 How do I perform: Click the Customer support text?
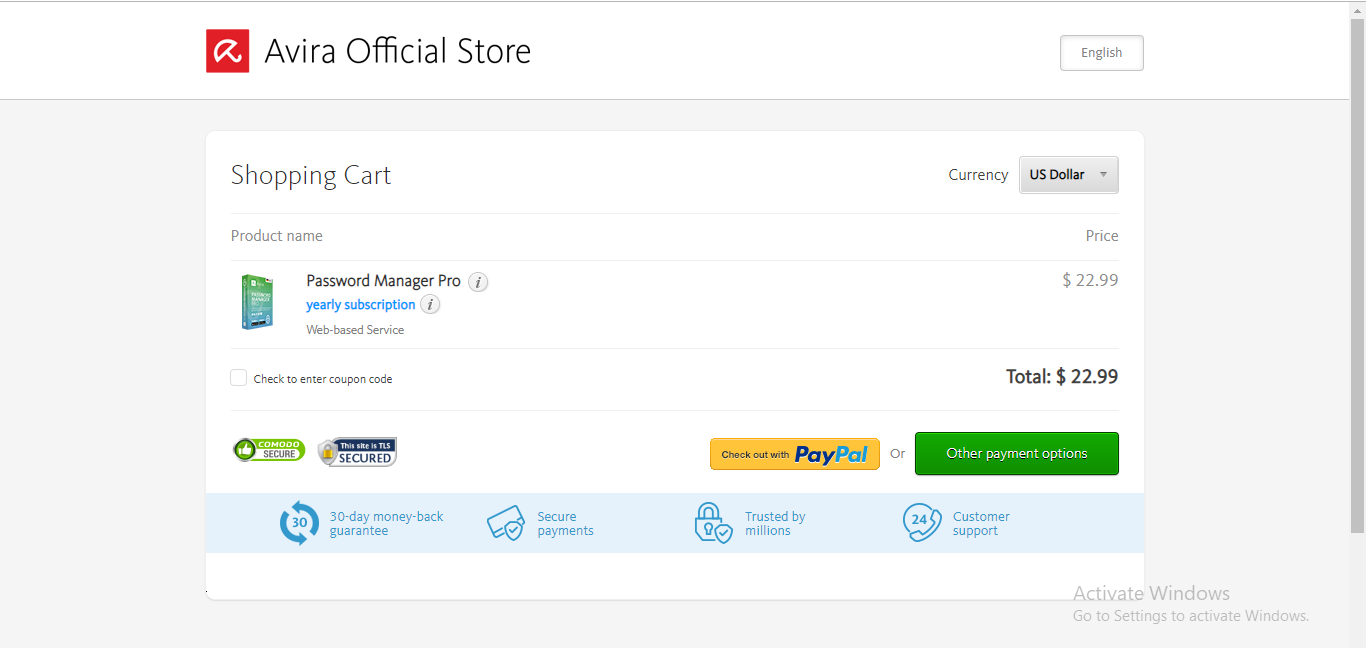tap(981, 524)
